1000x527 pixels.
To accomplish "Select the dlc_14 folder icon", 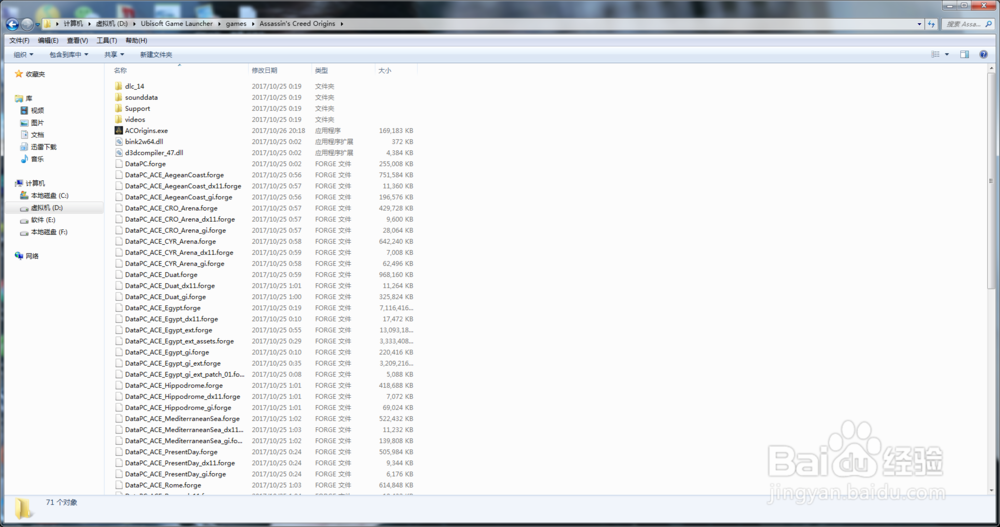I will (x=119, y=86).
